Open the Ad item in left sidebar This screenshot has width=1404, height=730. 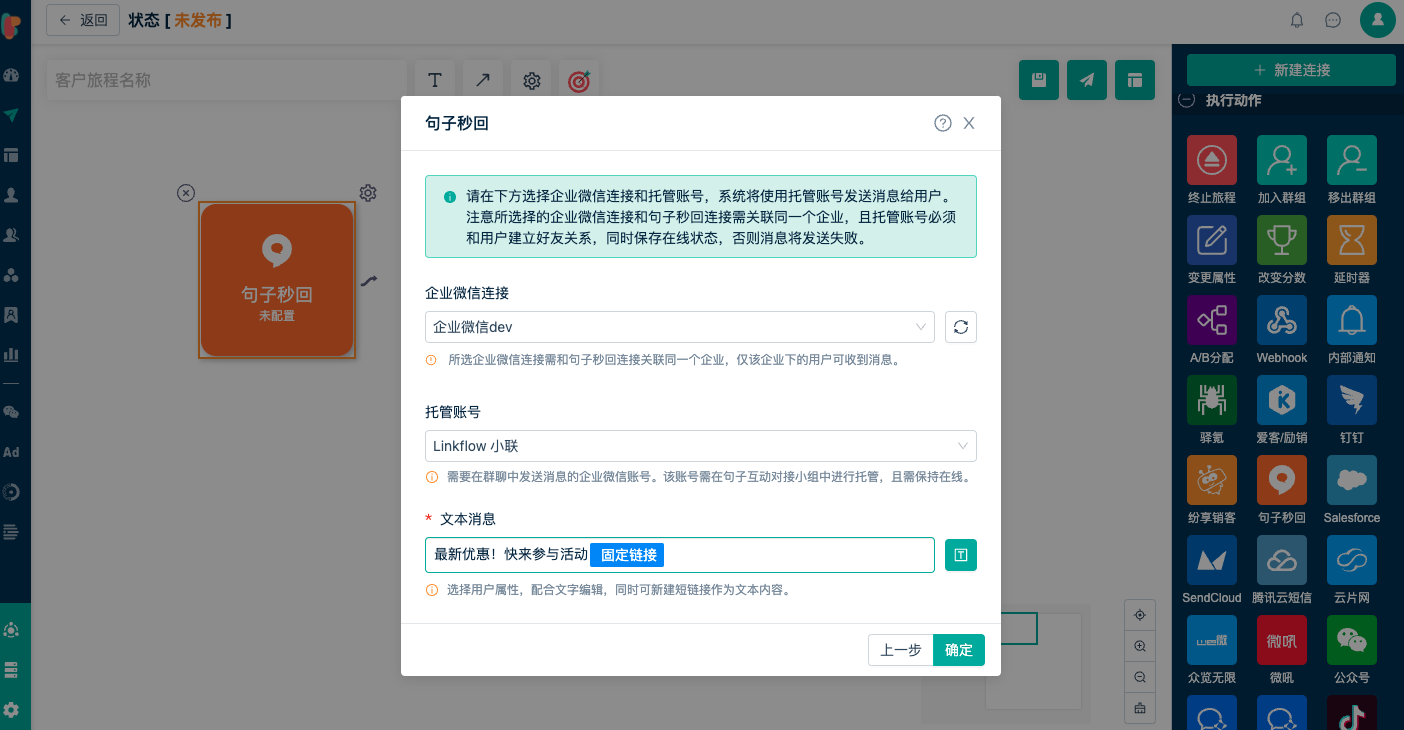12,452
